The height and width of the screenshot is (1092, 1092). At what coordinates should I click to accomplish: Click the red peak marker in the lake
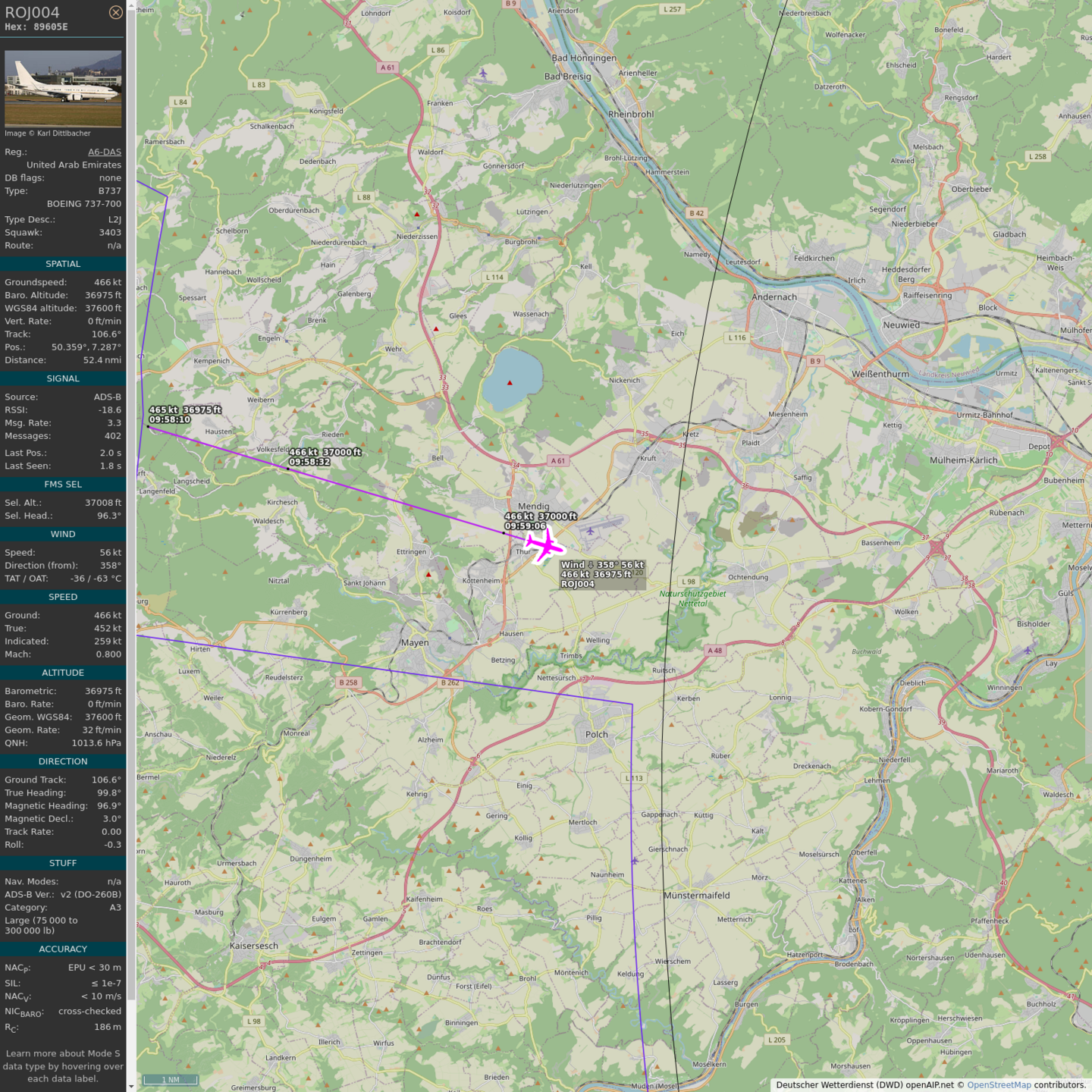pos(510,383)
